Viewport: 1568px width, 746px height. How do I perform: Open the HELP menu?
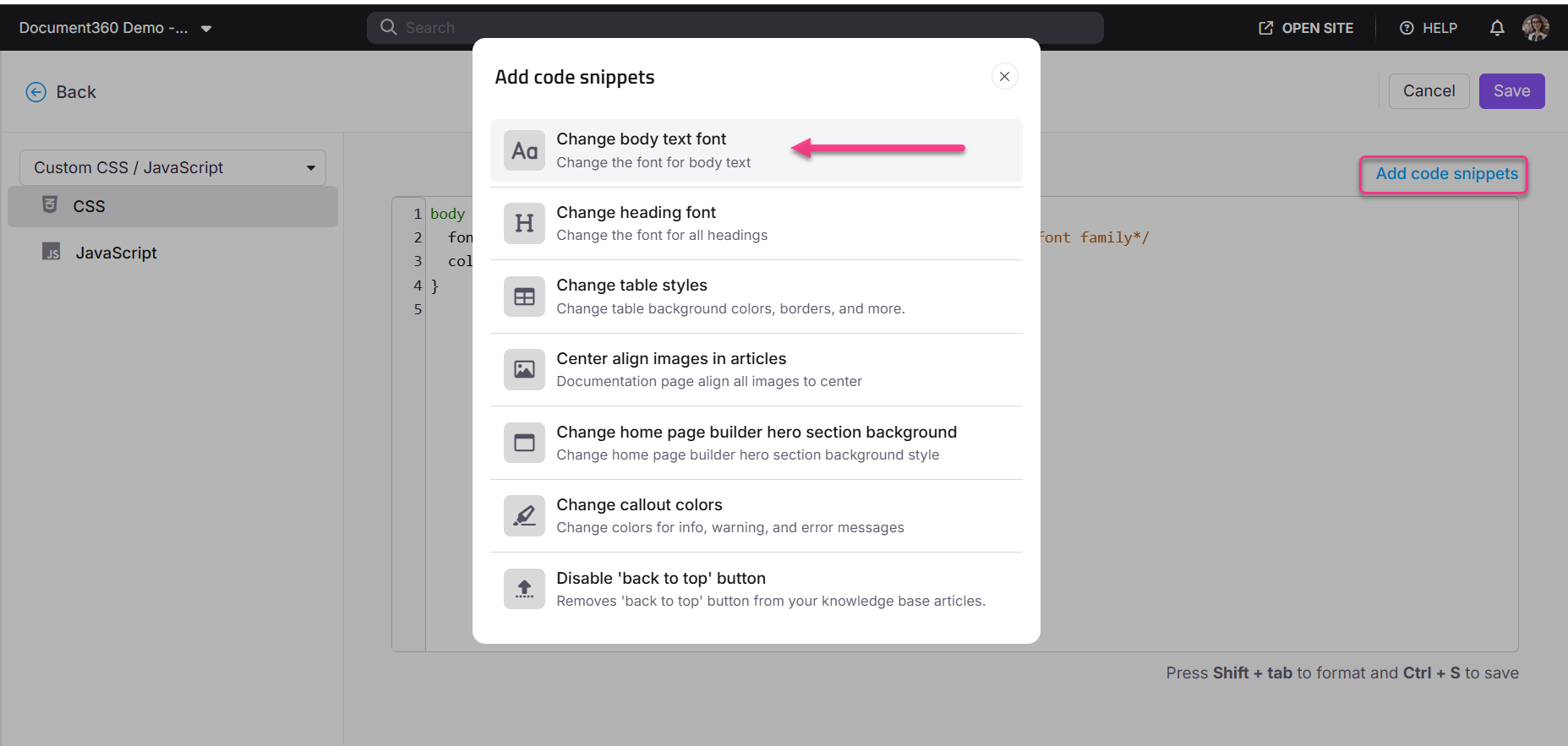(x=1429, y=28)
